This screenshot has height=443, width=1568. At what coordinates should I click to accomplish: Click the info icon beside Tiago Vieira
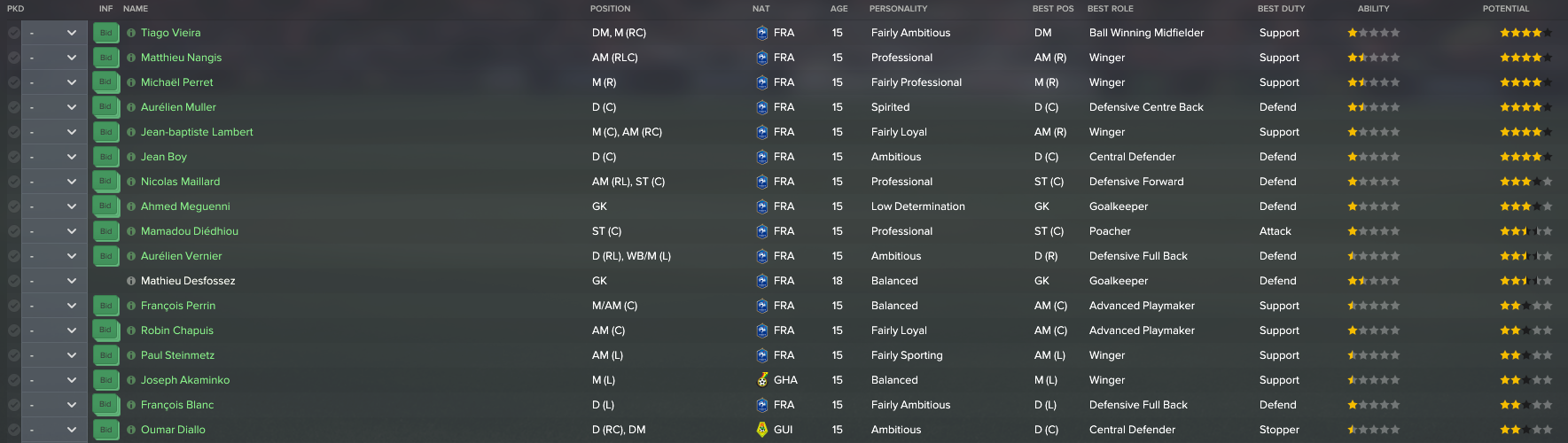click(131, 33)
